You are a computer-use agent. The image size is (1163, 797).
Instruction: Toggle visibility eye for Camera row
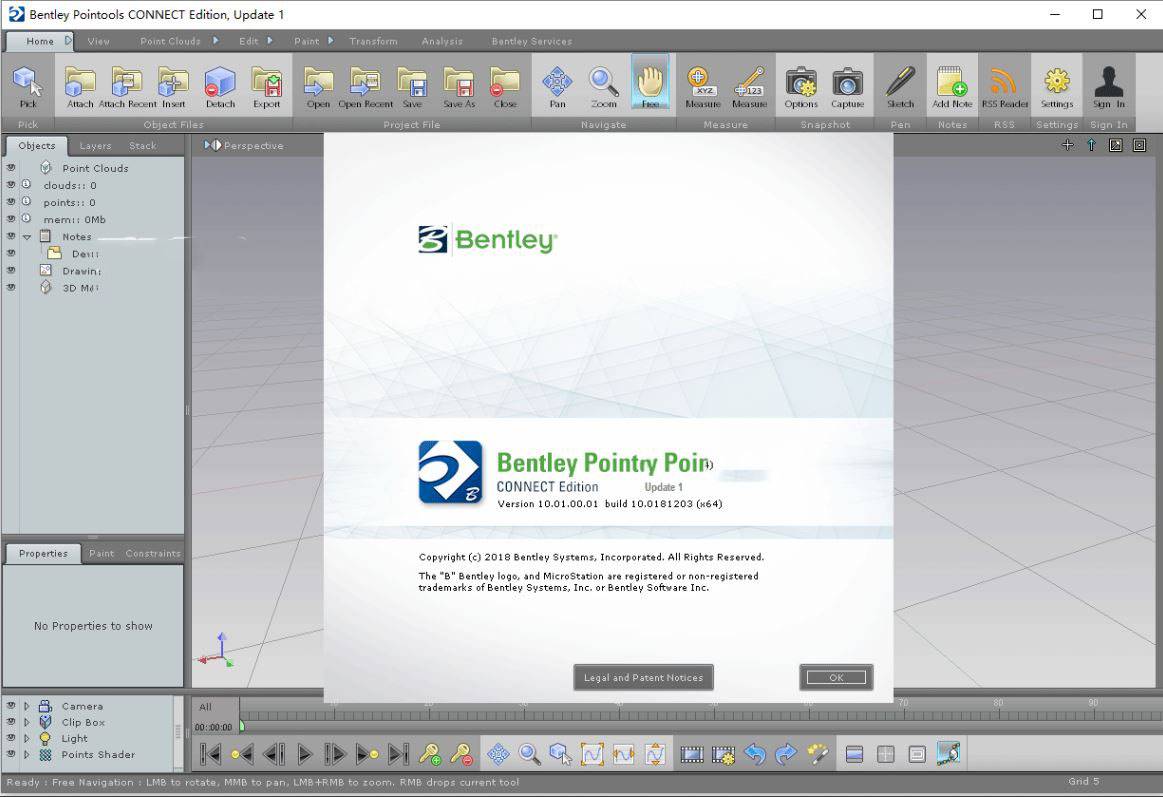(11, 706)
